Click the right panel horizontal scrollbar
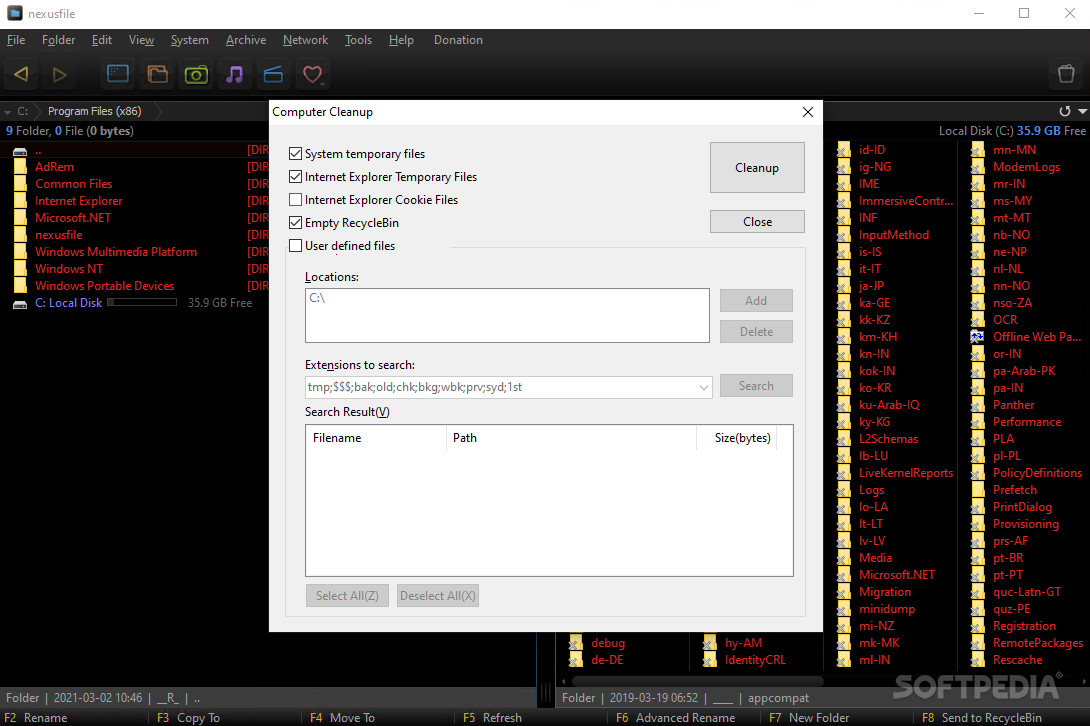Screen dimensions: 1090x726 pyautogui.click(x=695, y=681)
